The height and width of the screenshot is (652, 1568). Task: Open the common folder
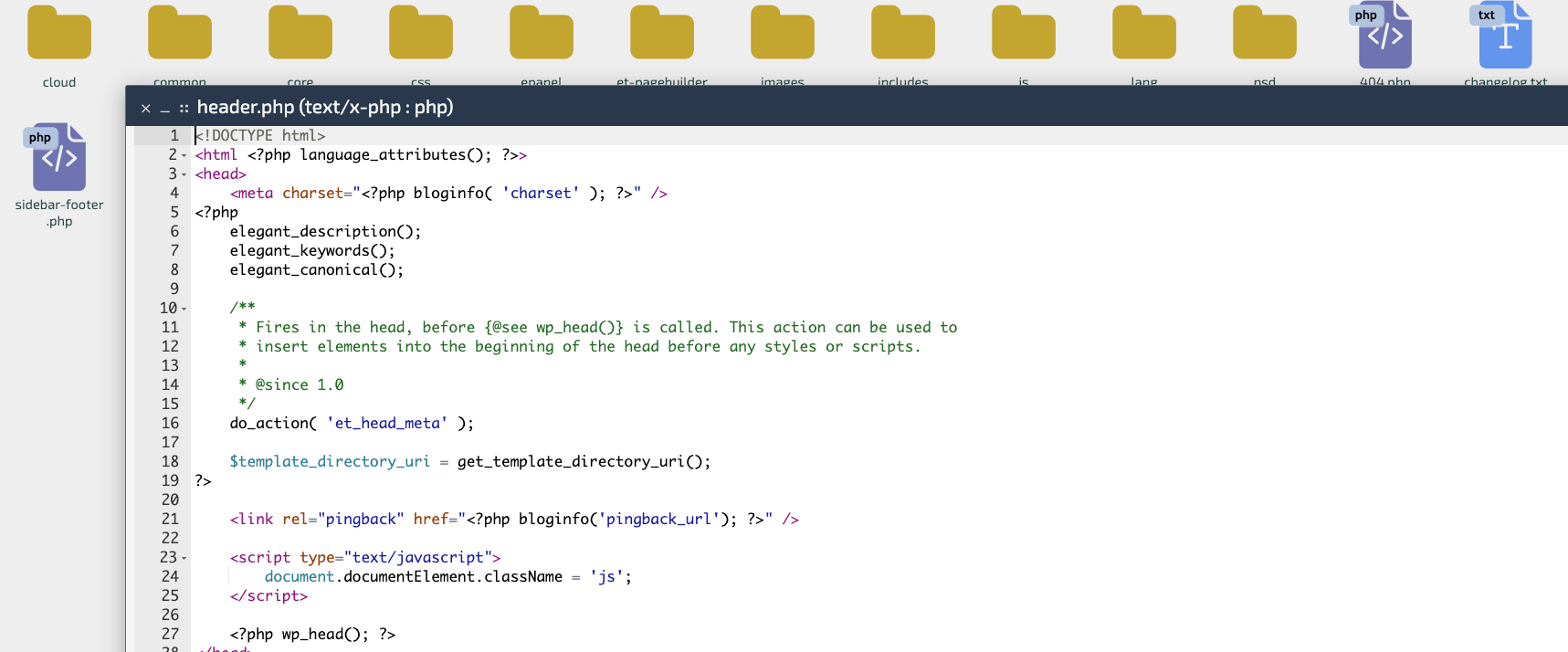(180, 33)
